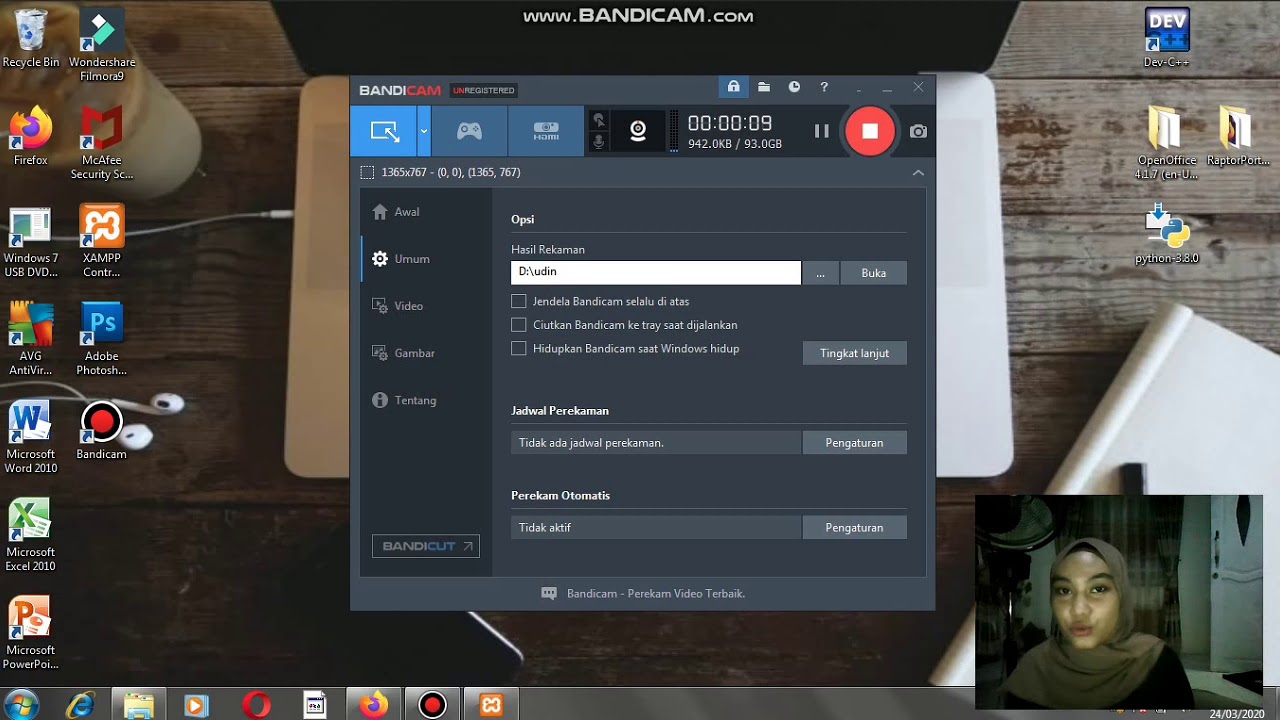Select the Windows 7 USB DVD desktop icon
This screenshot has width=1280, height=720.
31,241
